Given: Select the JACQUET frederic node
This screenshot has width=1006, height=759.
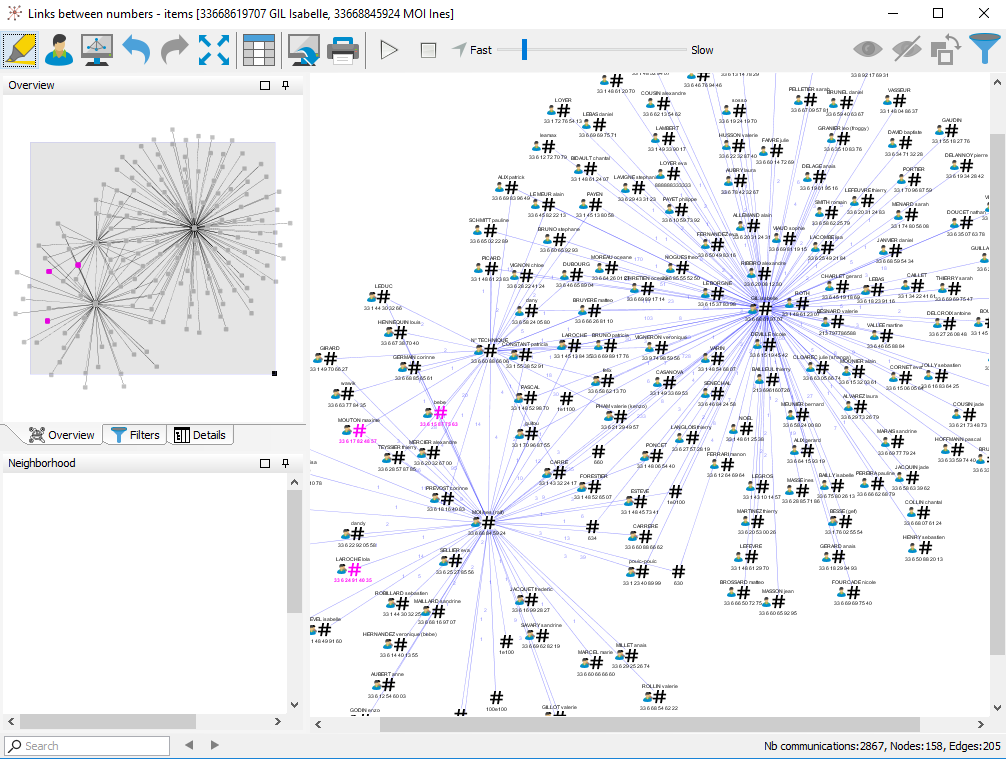Looking at the screenshot, I should pyautogui.click(x=531, y=599).
